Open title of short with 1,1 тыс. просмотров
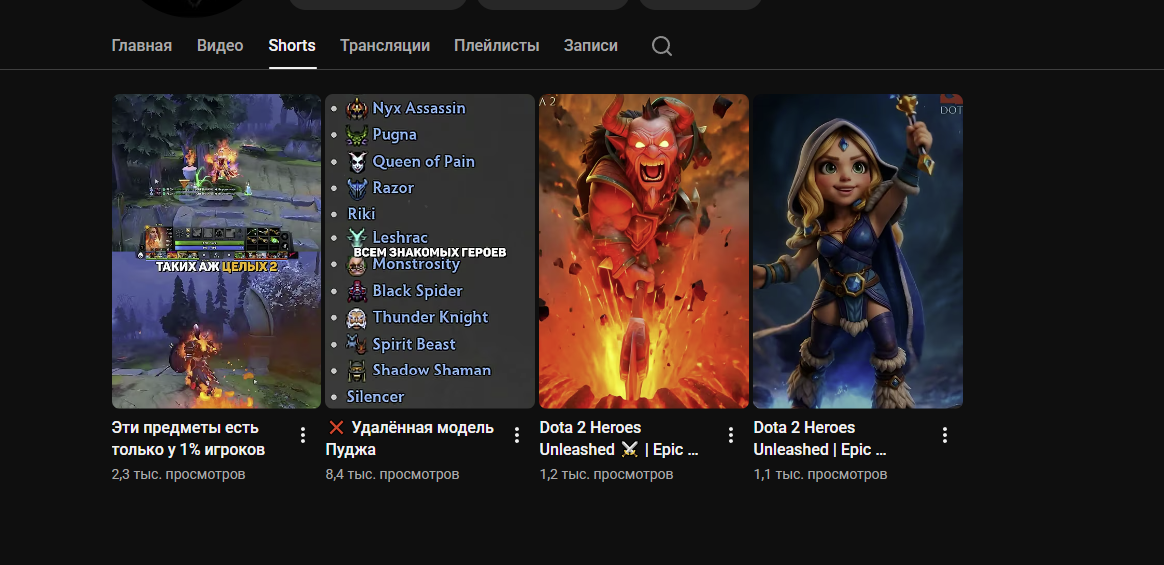This screenshot has height=565, width=1164. (820, 438)
